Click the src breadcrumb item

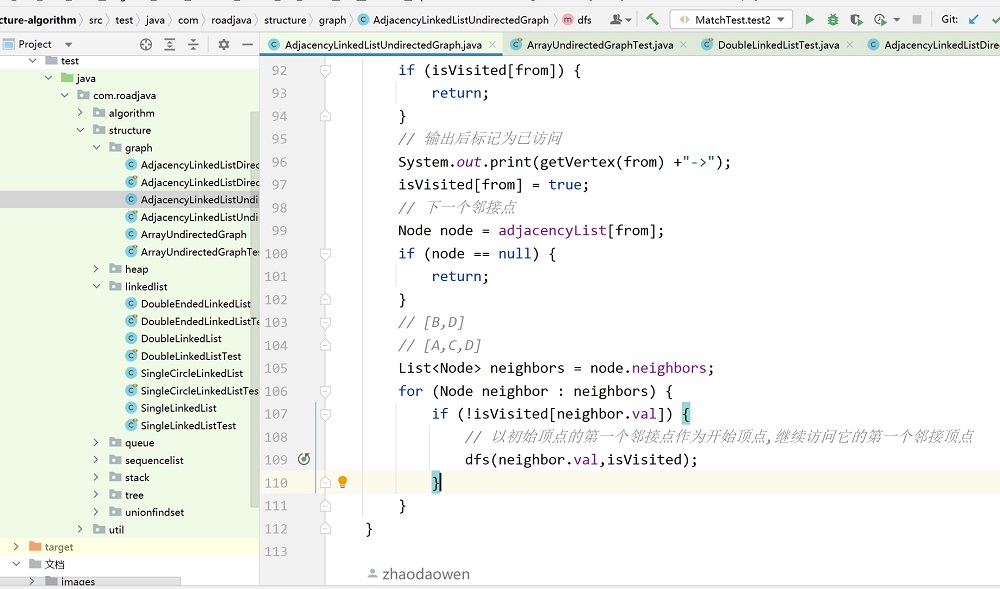96,20
